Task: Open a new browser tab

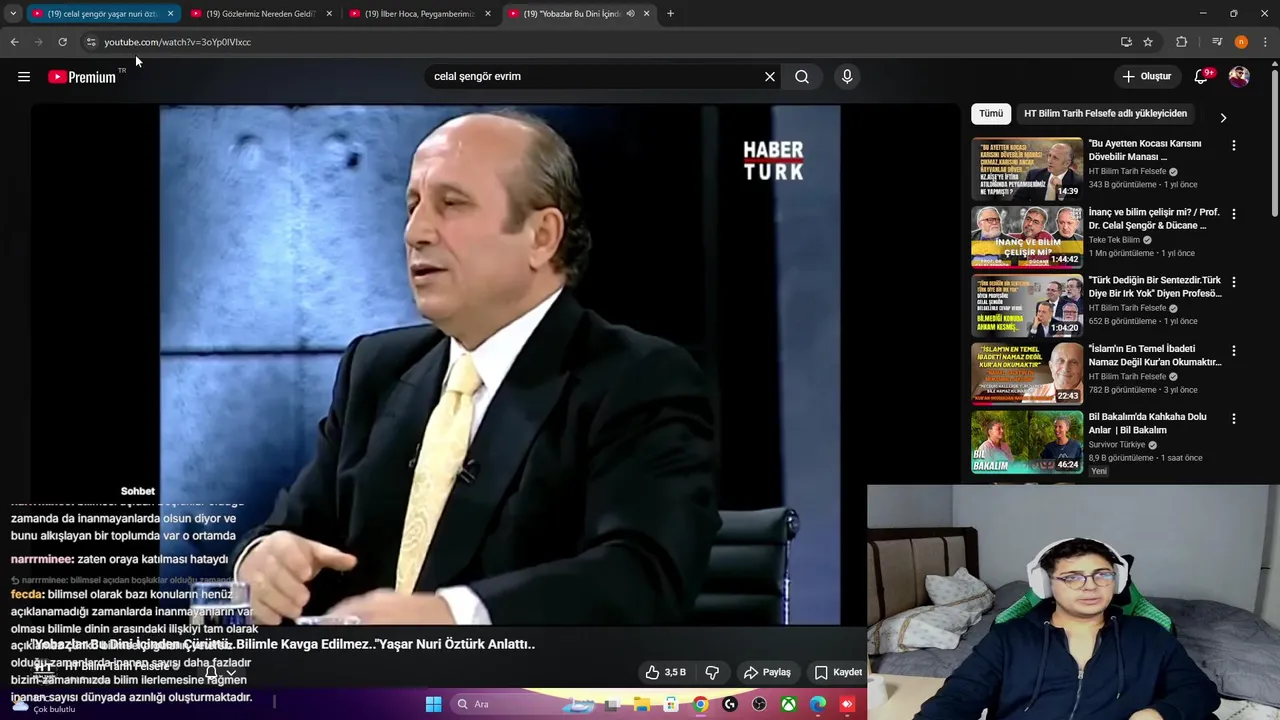Action: click(x=670, y=13)
